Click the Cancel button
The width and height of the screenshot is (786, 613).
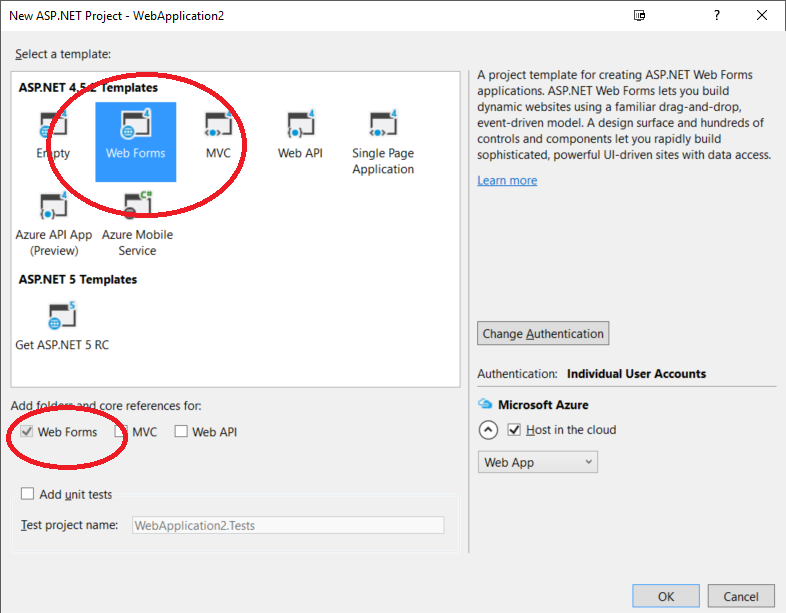click(x=741, y=596)
